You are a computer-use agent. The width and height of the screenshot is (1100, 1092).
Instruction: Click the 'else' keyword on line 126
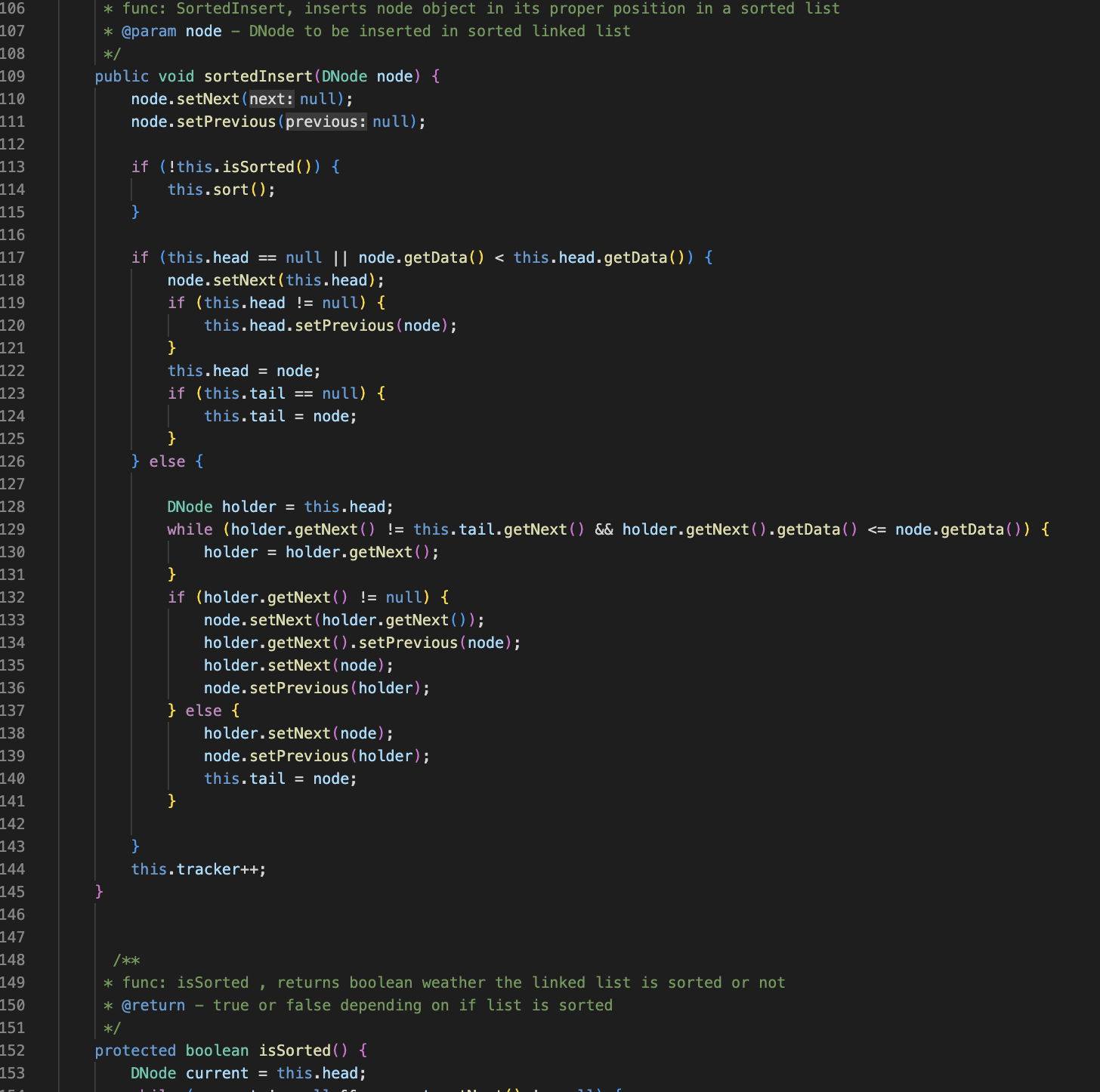167,461
